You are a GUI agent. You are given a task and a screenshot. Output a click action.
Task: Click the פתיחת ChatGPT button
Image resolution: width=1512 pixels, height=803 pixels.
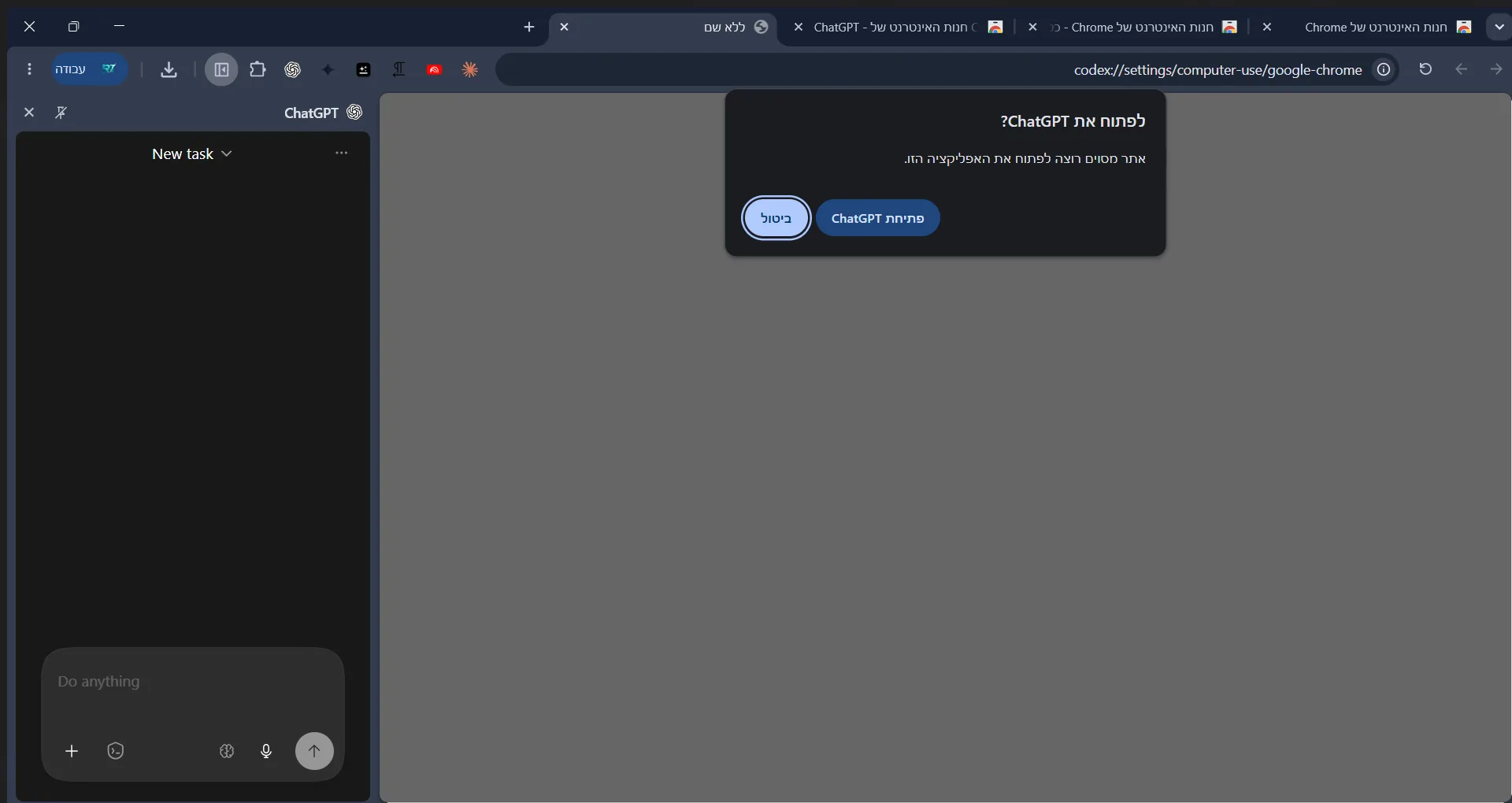point(877,218)
